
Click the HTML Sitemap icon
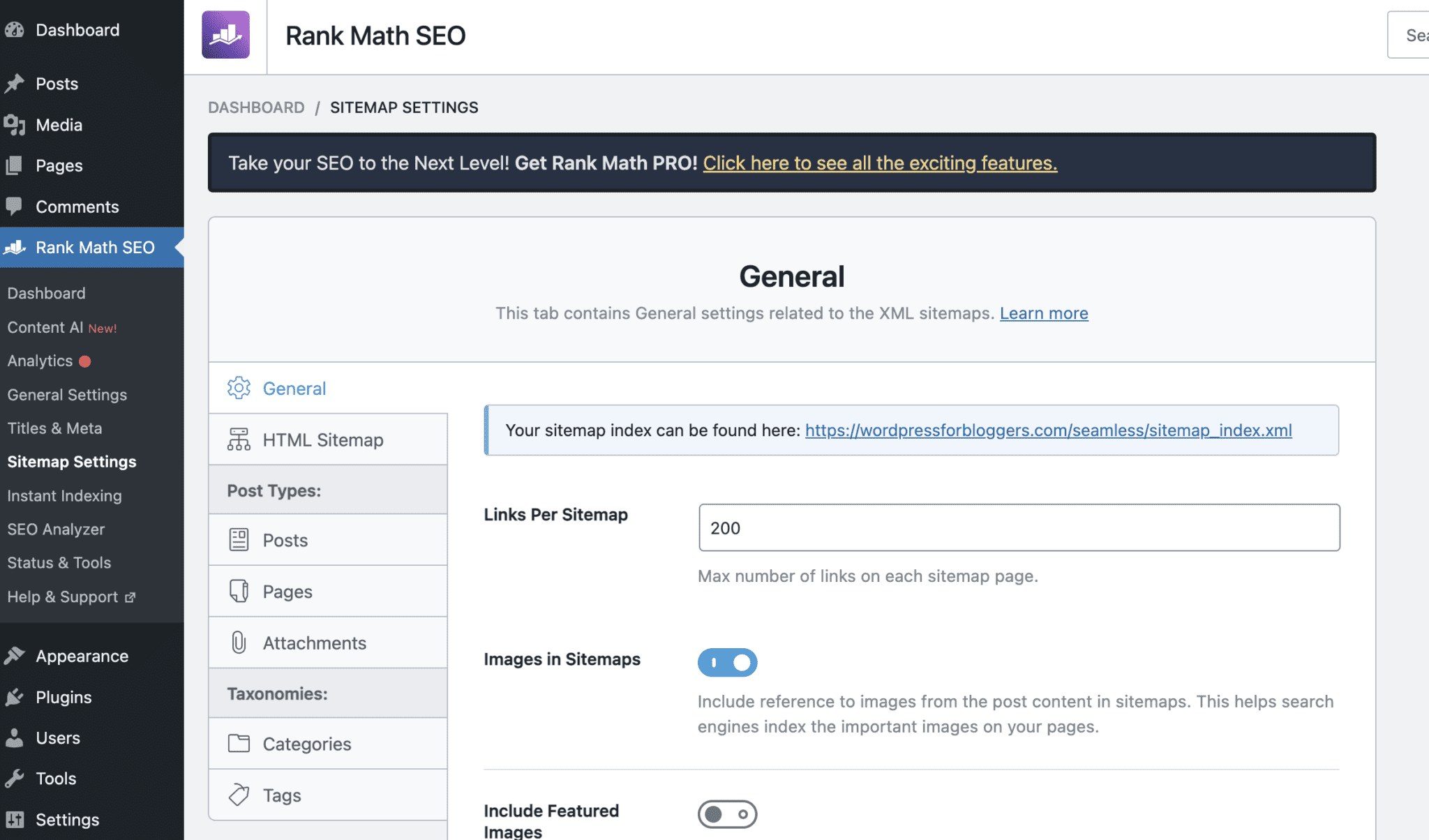tap(239, 440)
